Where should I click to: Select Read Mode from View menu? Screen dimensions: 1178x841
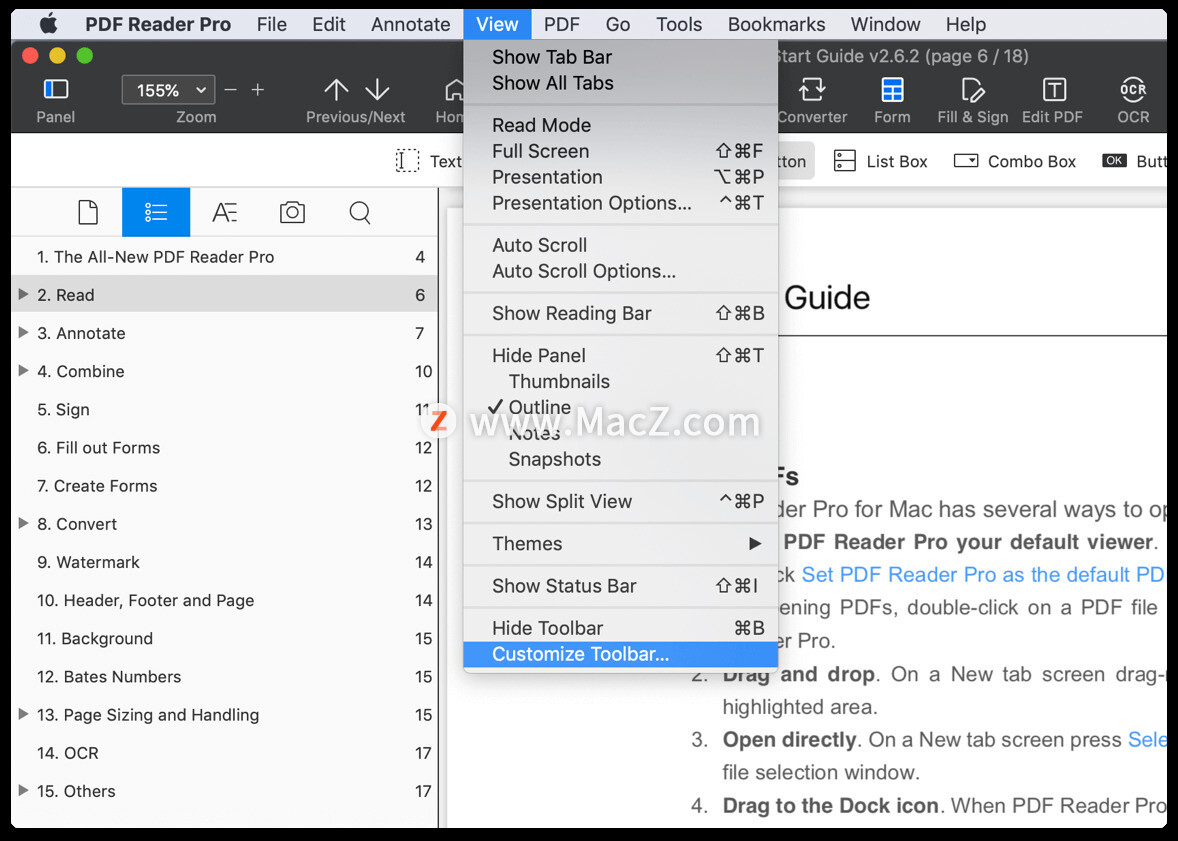pyautogui.click(x=621, y=125)
